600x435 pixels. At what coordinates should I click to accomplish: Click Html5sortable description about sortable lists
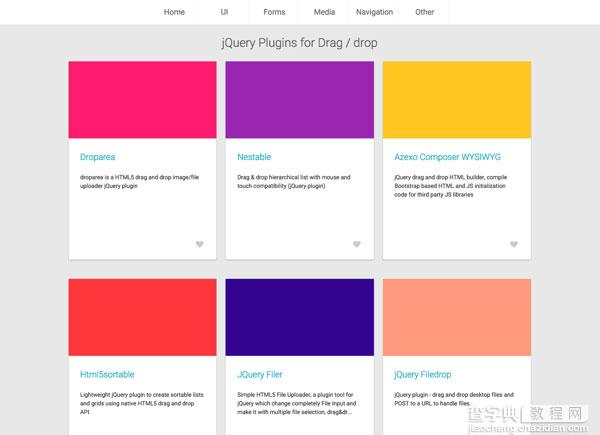coord(142,403)
